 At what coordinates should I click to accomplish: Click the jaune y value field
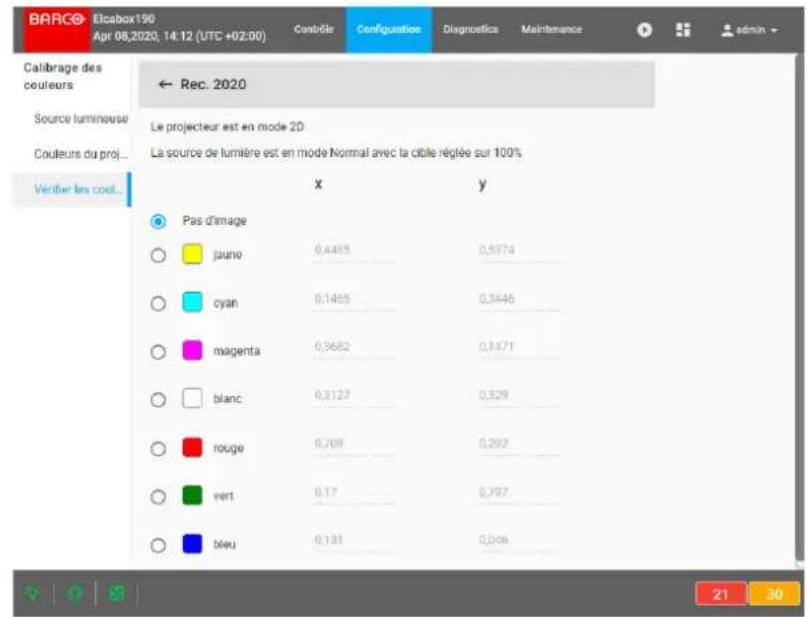(x=519, y=251)
